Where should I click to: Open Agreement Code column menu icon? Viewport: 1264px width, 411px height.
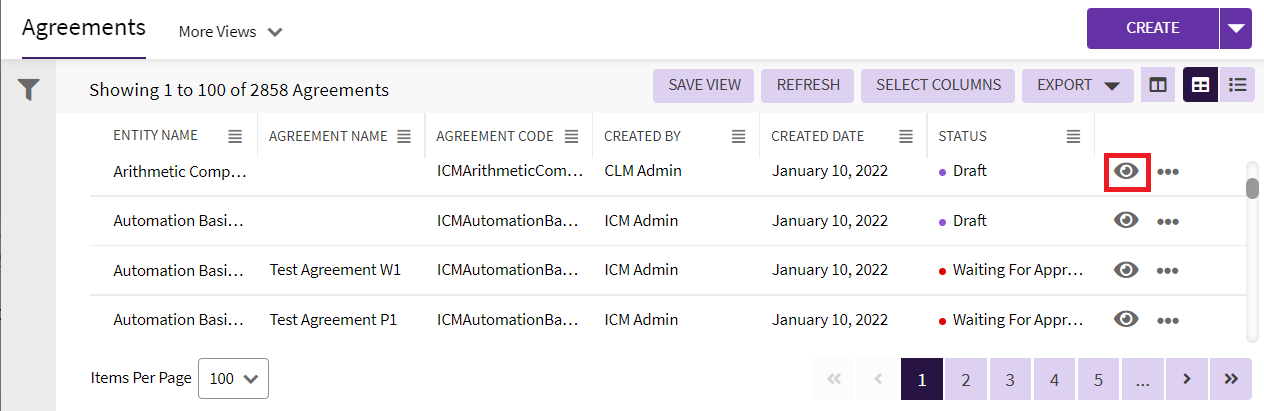tap(571, 136)
